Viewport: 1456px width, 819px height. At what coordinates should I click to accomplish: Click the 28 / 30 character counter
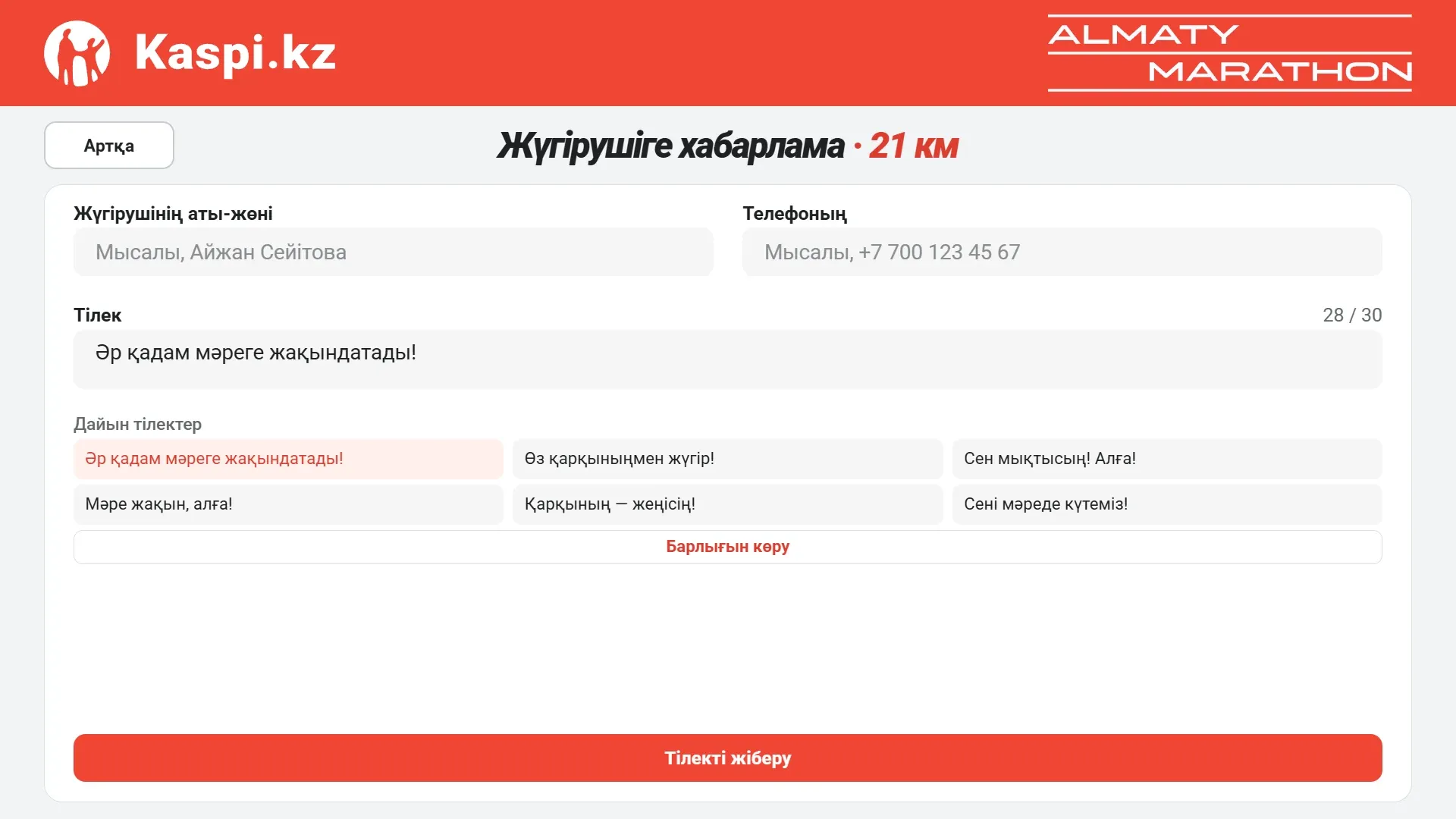1352,315
